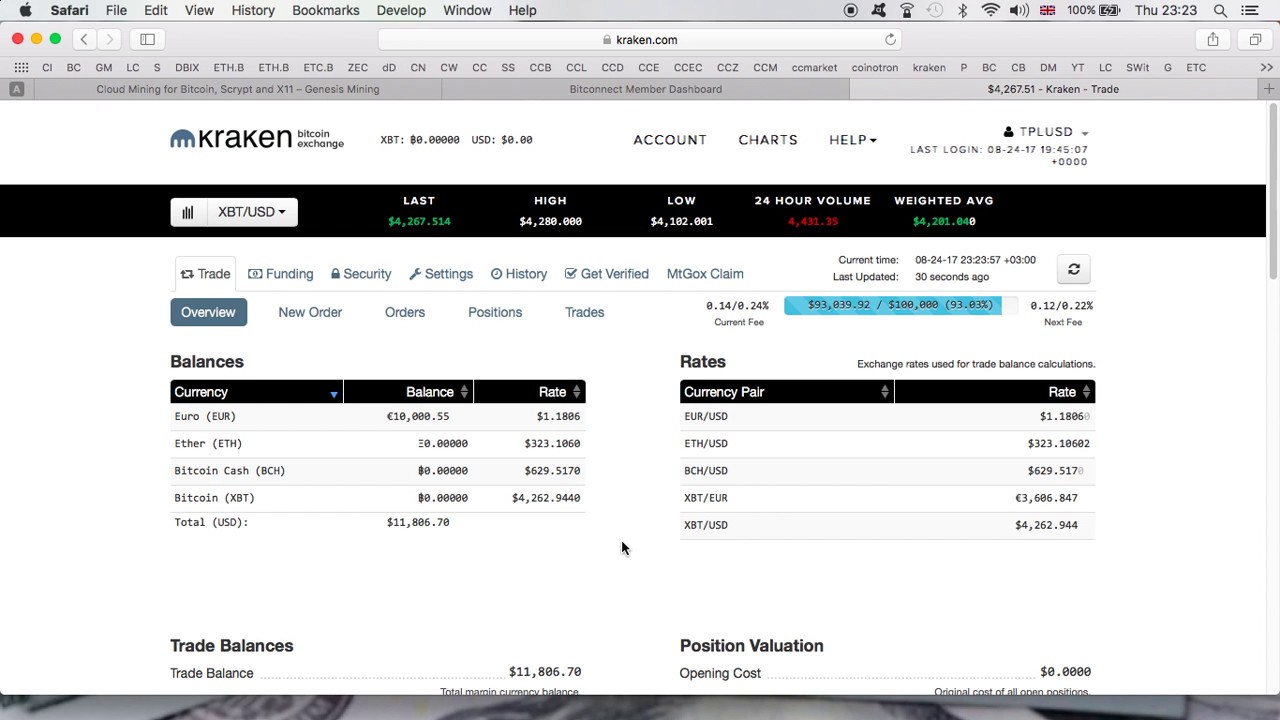Expand the HELP dropdown menu
The height and width of the screenshot is (720, 1280).
pos(852,140)
